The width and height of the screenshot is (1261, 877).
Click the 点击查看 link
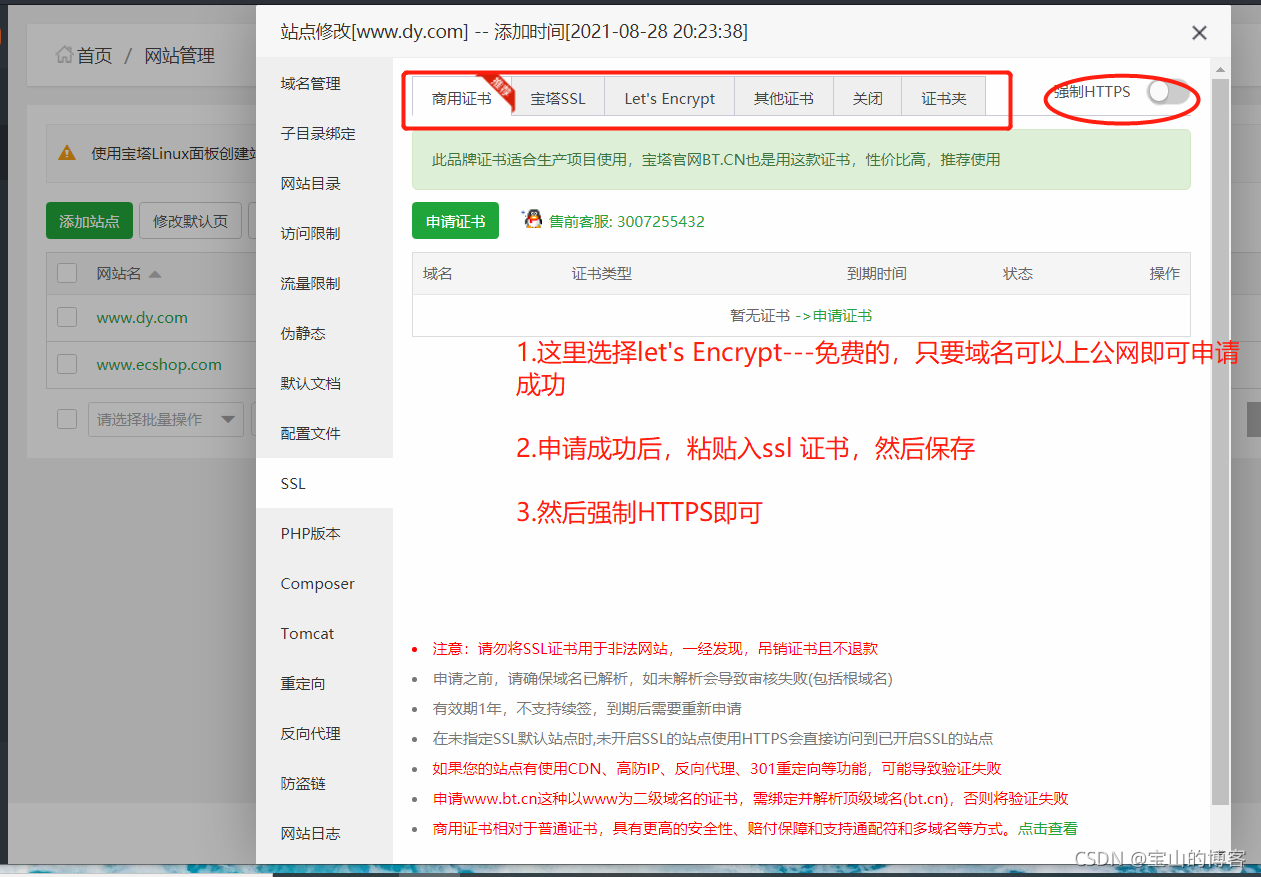(1047, 828)
